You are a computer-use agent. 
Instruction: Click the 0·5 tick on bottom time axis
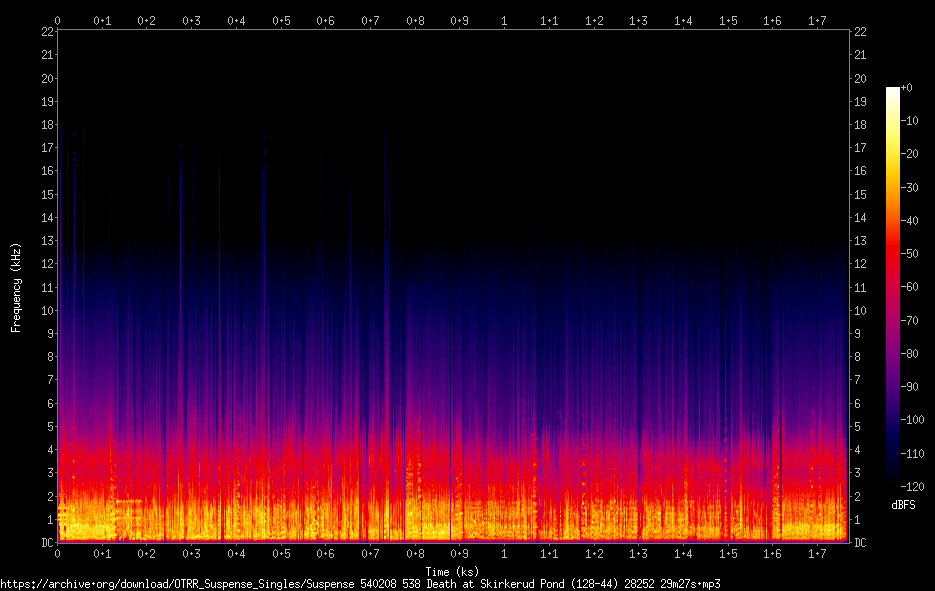tap(281, 554)
